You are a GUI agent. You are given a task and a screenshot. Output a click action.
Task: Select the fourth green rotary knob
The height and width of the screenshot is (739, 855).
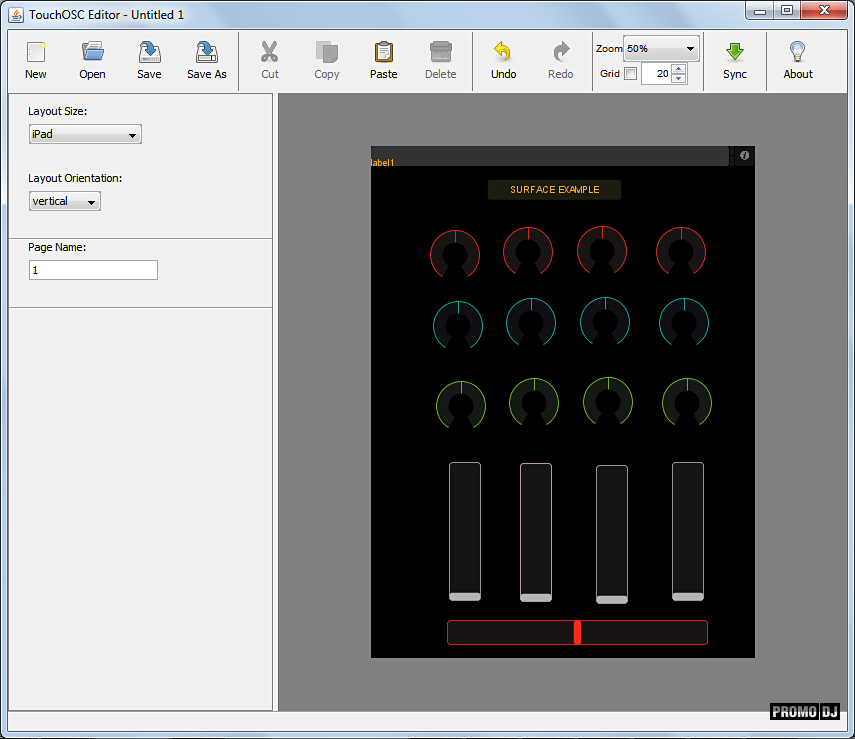point(687,402)
